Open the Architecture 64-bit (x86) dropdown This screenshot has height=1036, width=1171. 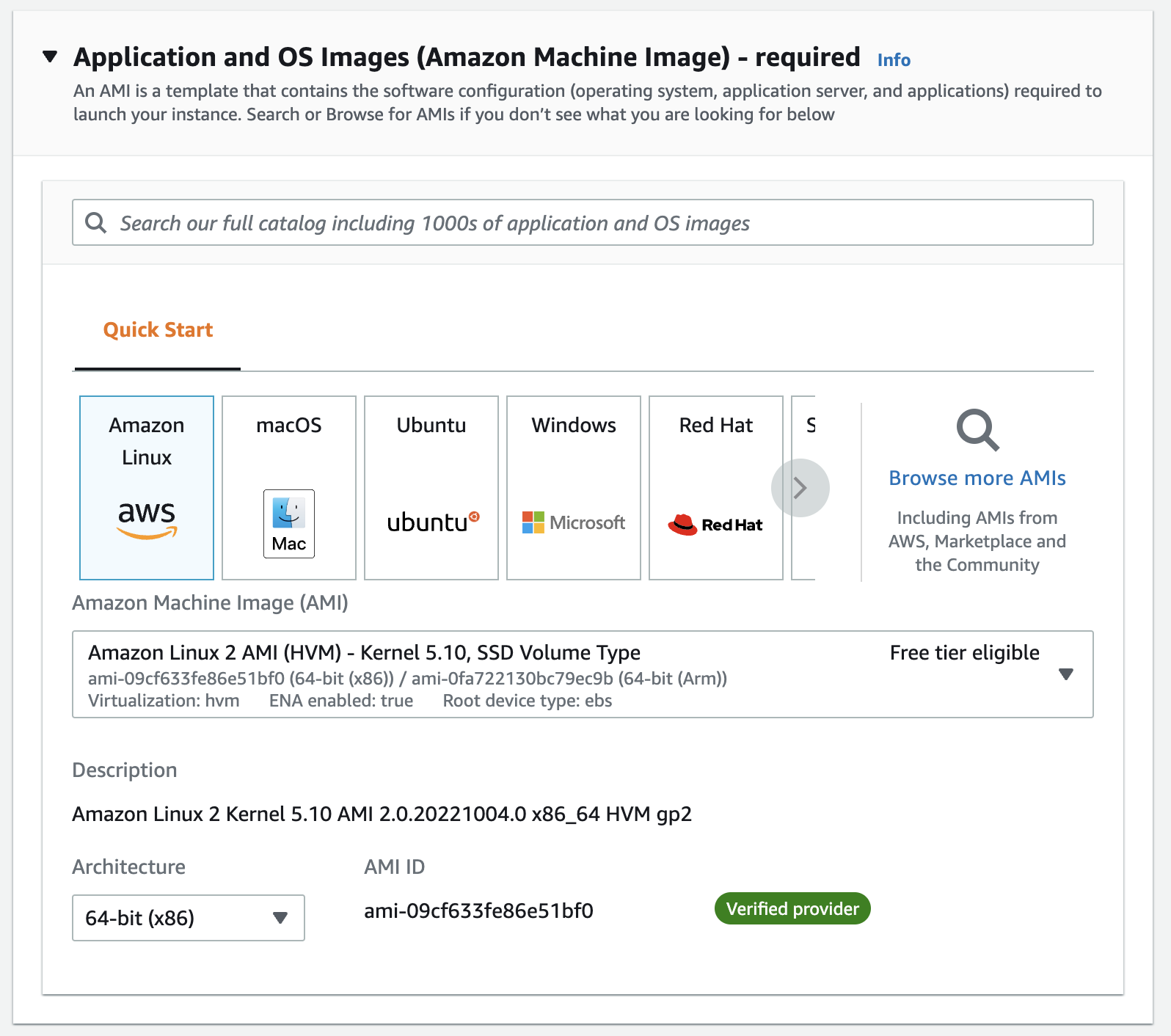[189, 918]
